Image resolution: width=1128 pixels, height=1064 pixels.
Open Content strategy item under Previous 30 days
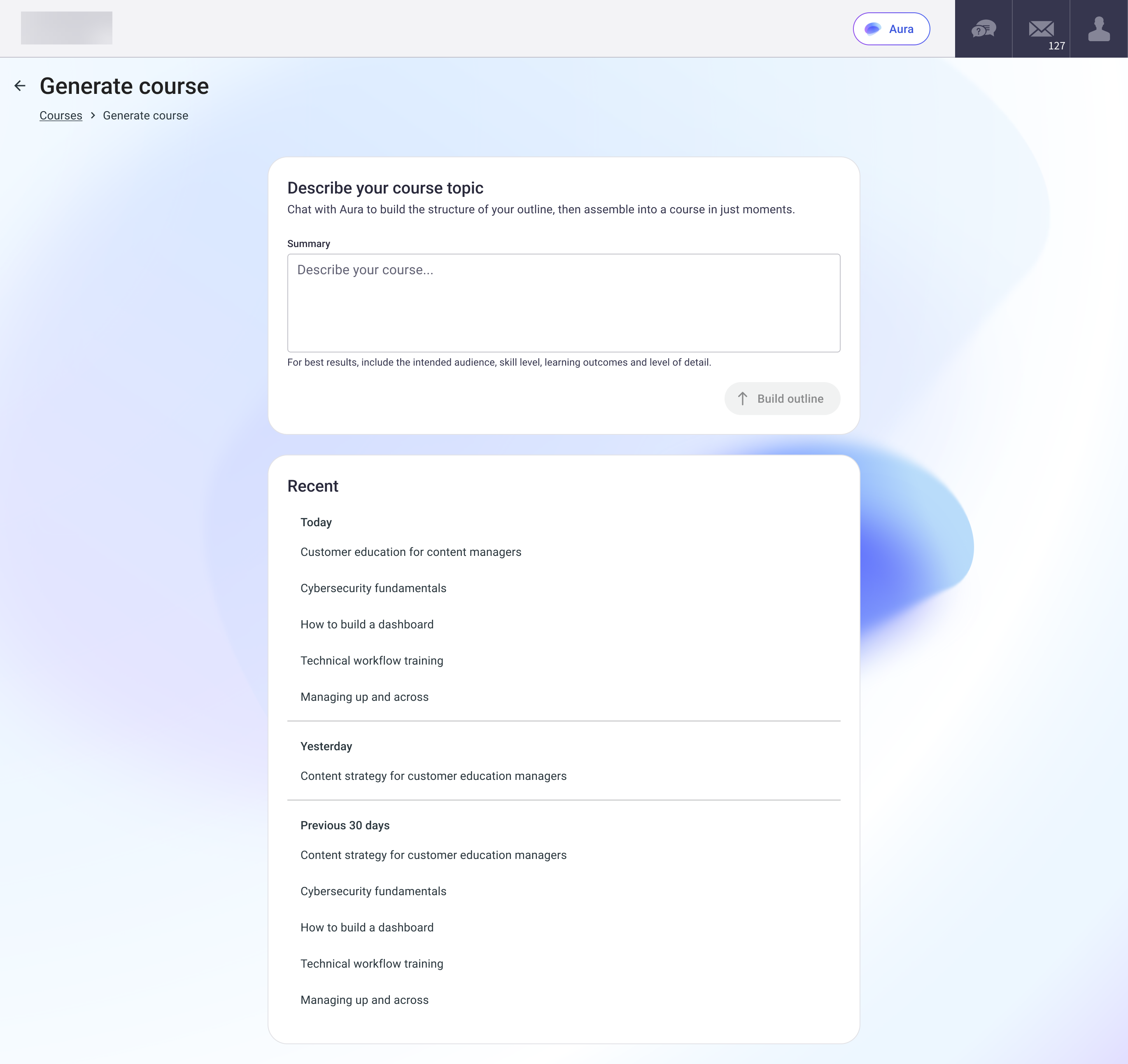pos(433,855)
